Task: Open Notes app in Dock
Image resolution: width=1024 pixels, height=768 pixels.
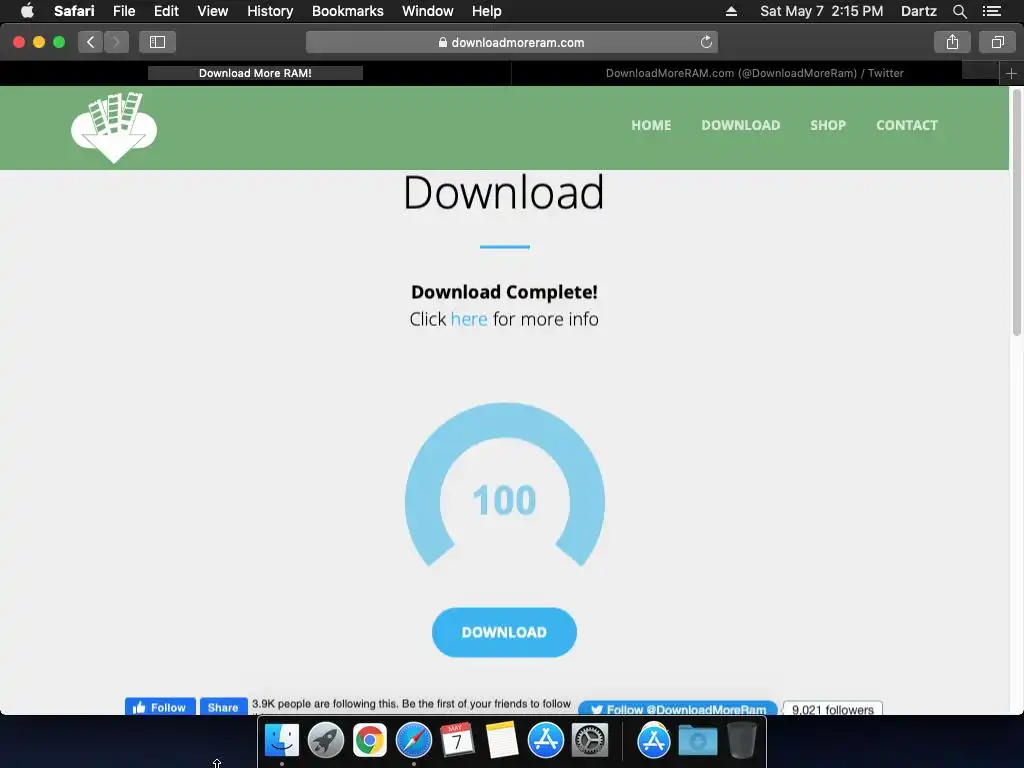Action: [x=502, y=740]
